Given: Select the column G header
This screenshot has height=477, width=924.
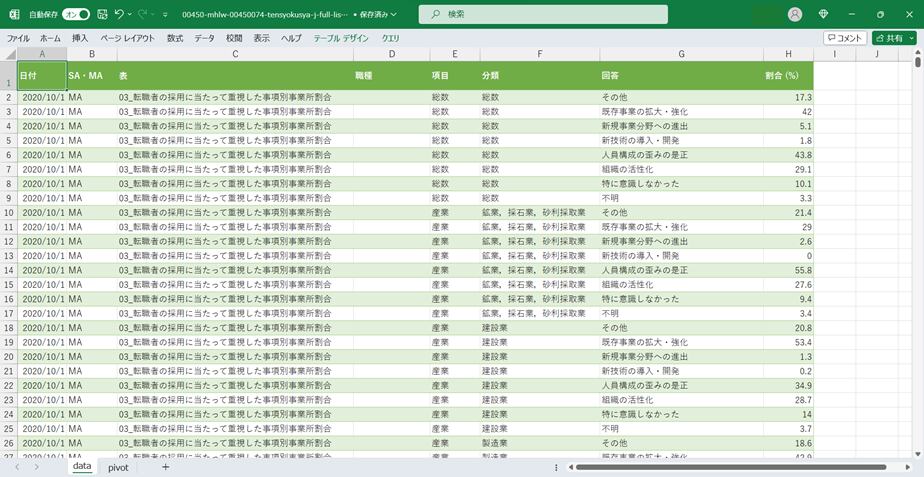Looking at the screenshot, I should pyautogui.click(x=680, y=54).
